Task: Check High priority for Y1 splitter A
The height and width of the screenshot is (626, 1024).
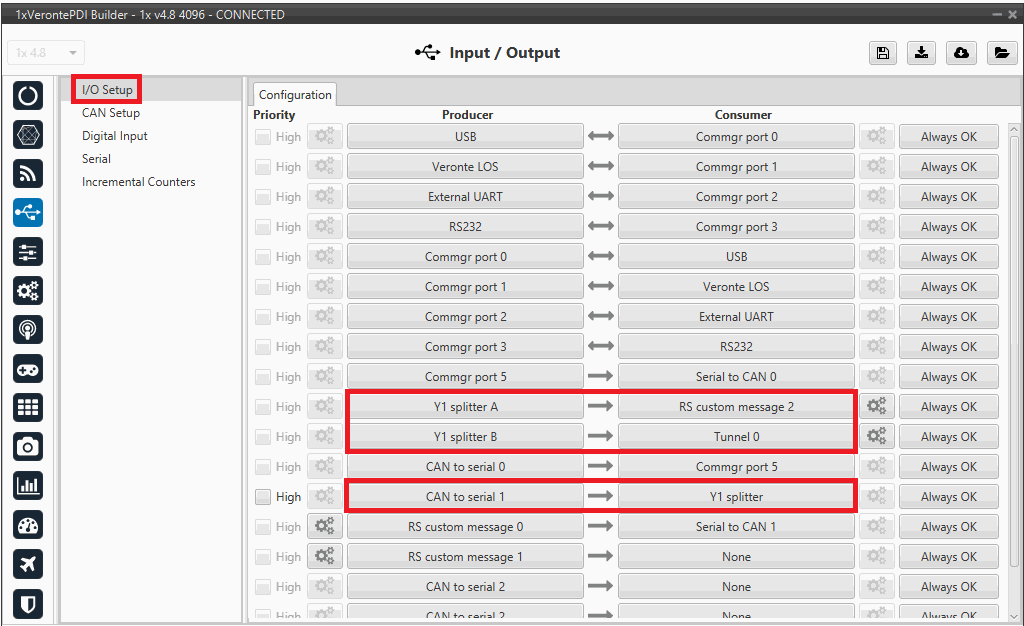Action: [263, 407]
